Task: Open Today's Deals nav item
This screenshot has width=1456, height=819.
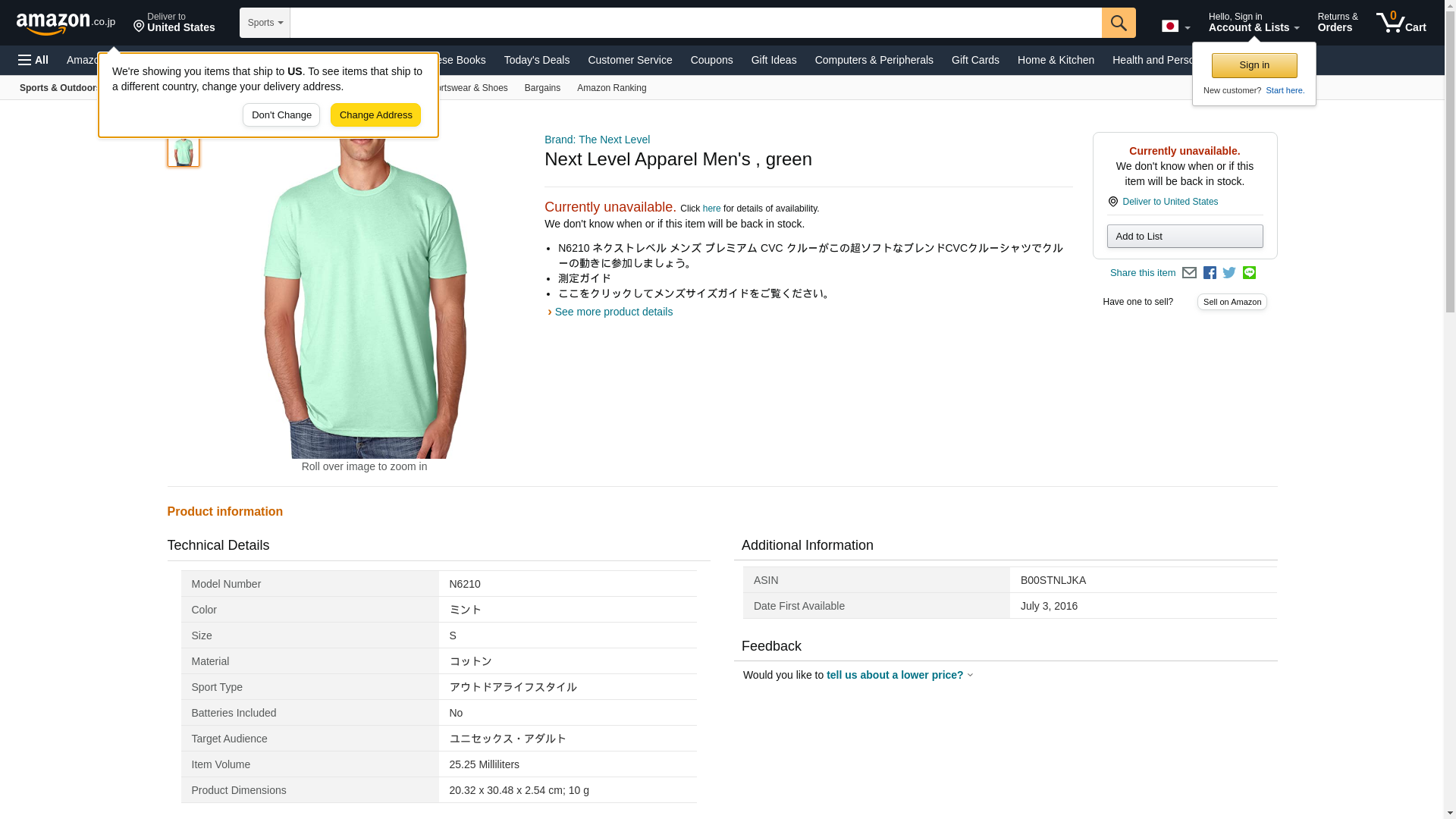Action: click(536, 60)
